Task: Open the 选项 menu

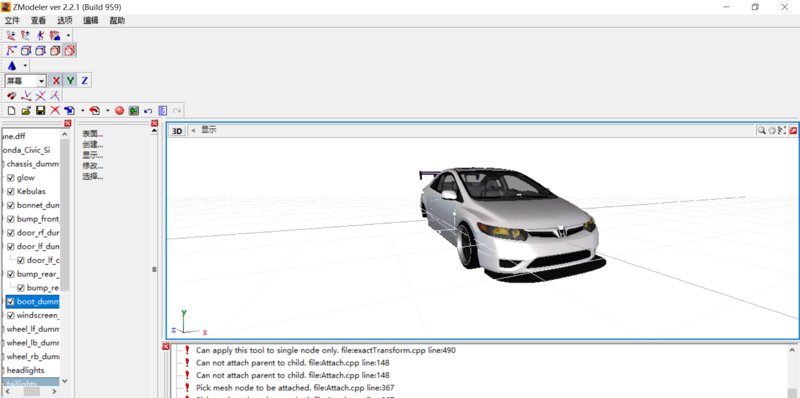Action: pos(64,20)
